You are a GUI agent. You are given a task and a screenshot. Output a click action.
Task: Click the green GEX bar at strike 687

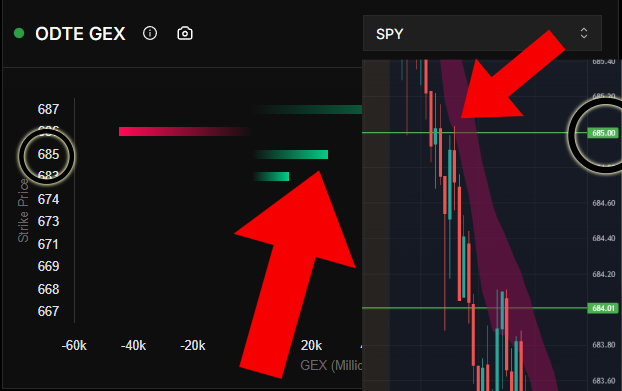pos(307,109)
